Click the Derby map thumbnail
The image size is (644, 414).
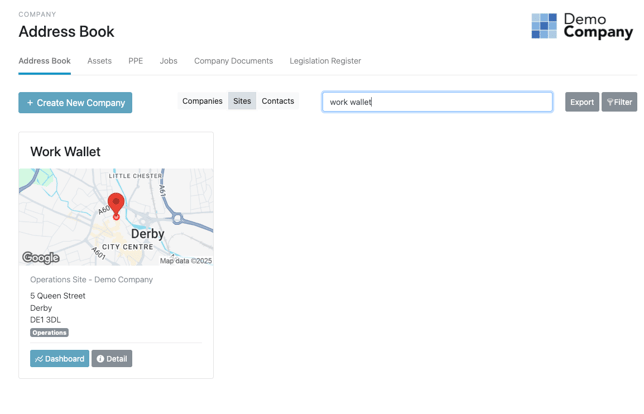pyautogui.click(x=116, y=217)
